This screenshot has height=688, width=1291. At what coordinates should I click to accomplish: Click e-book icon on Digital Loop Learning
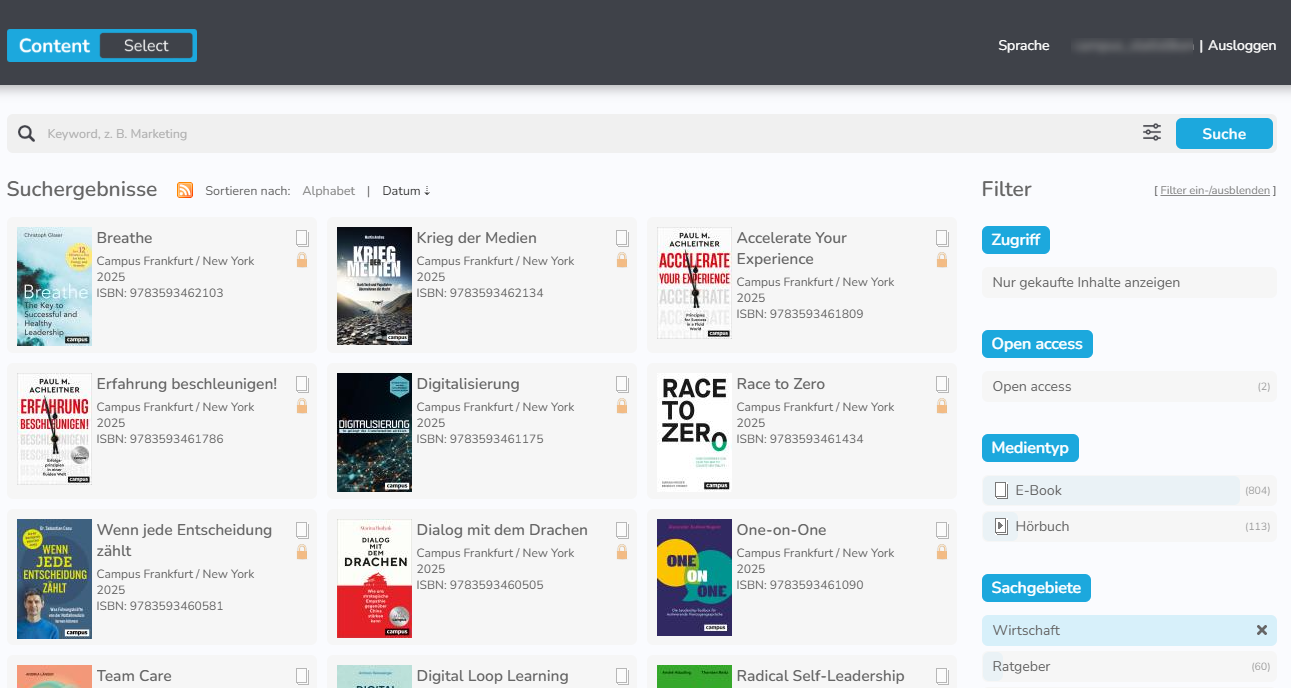coord(622,677)
